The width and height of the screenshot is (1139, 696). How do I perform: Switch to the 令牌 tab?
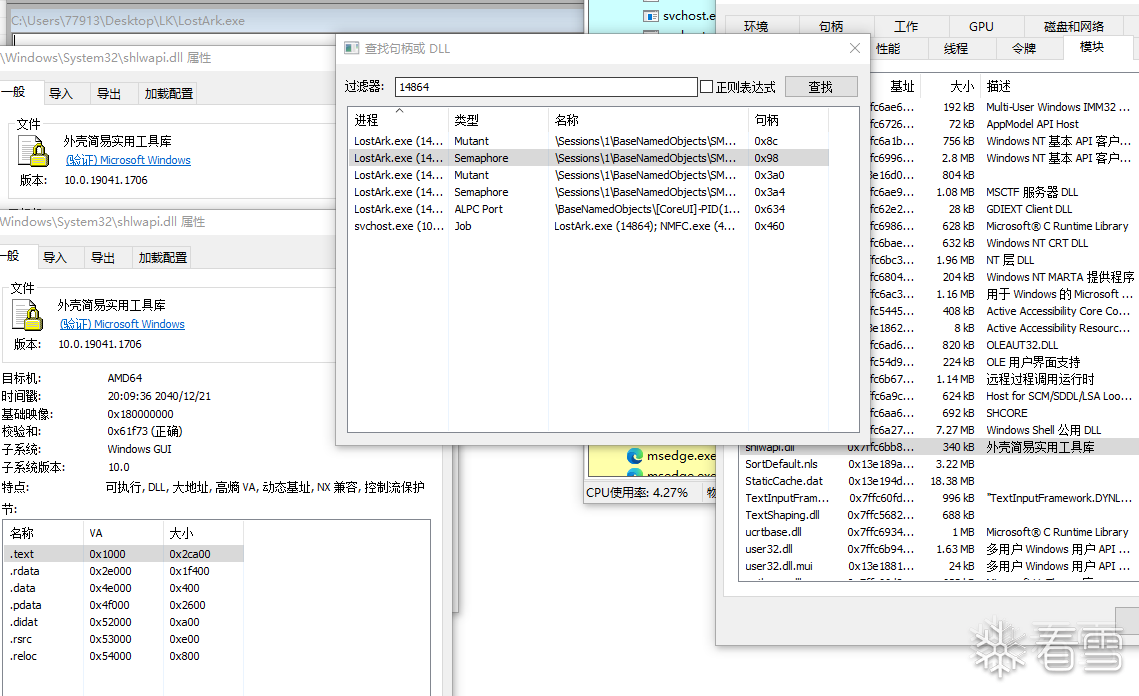(x=1024, y=49)
